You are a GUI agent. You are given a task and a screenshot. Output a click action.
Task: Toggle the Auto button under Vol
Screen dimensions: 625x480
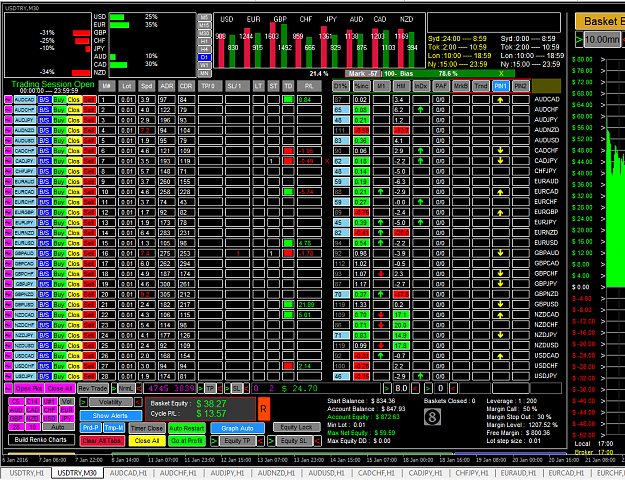pos(58,427)
